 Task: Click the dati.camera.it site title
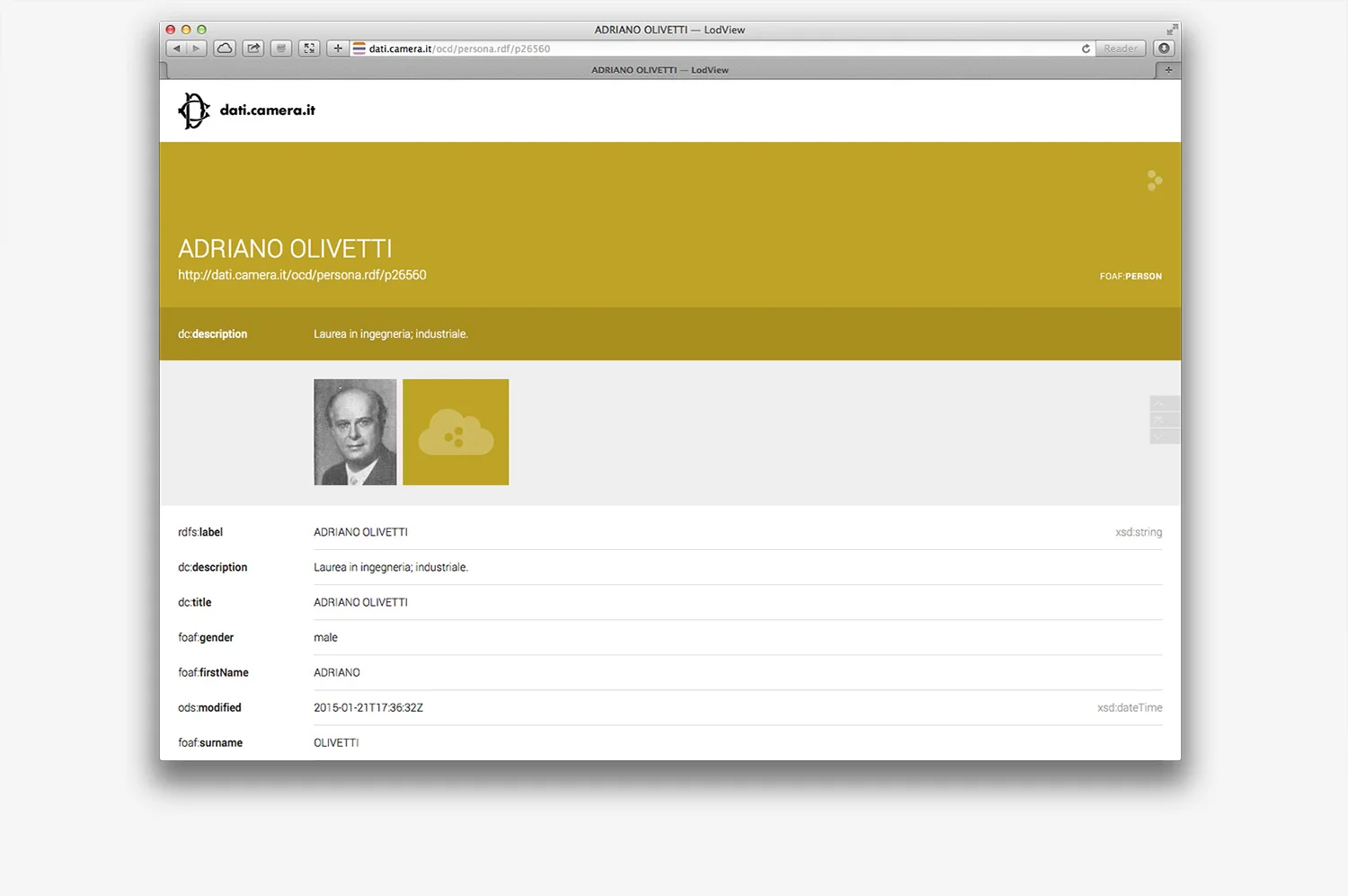point(268,111)
